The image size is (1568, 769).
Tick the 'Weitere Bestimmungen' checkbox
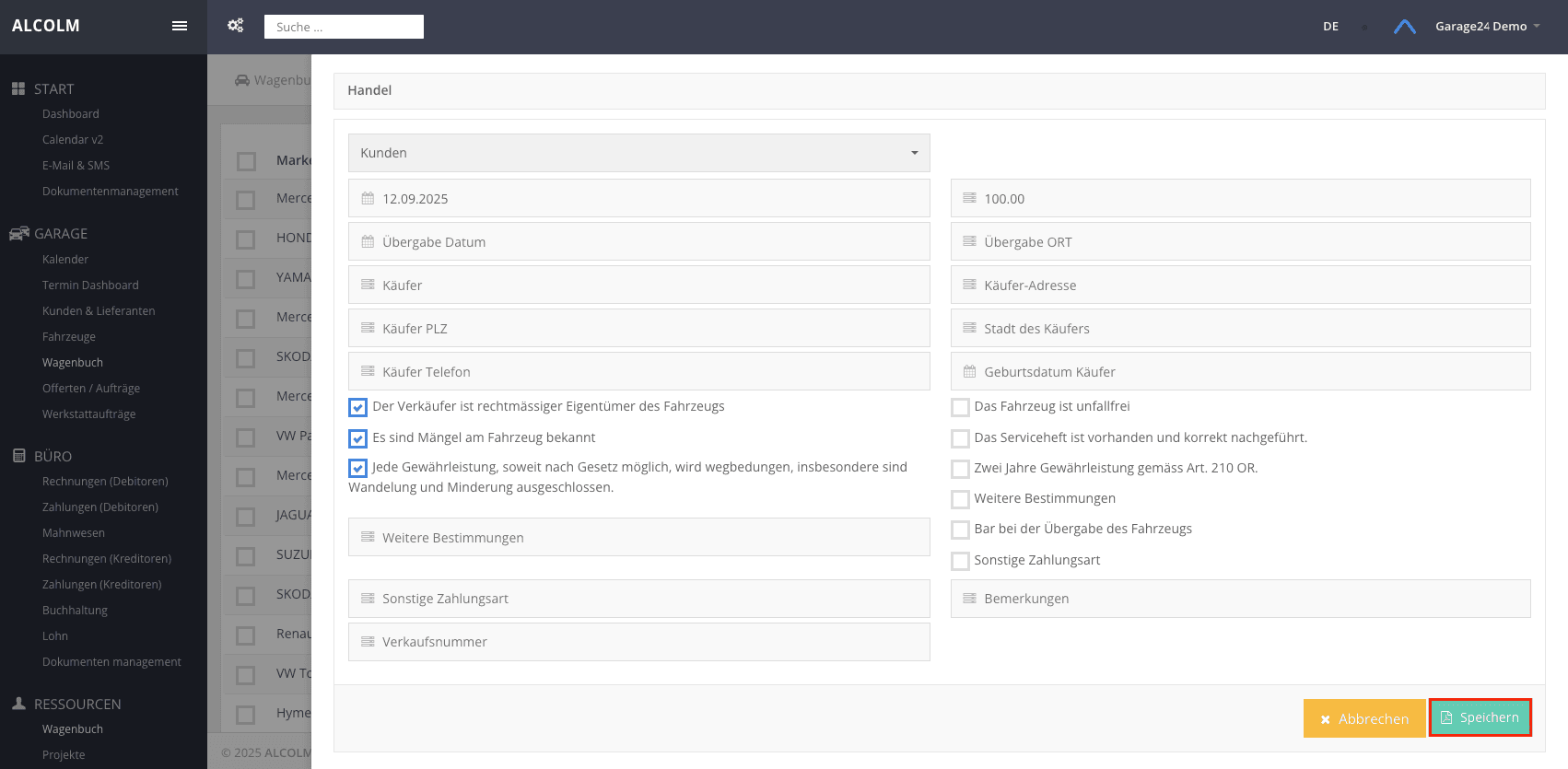point(960,499)
